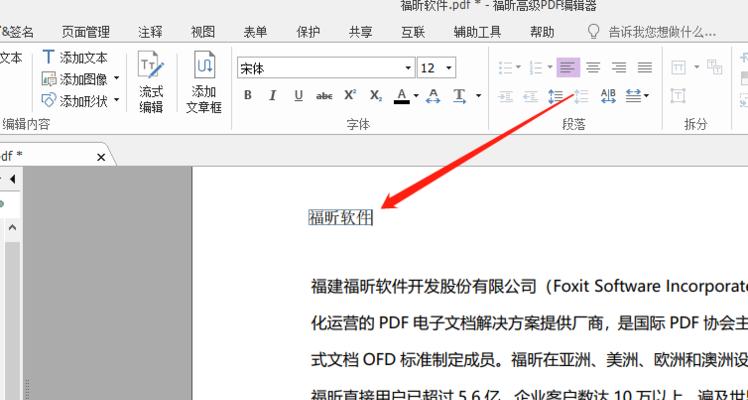748x400 pixels.
Task: Click line starting 化运营的 PDF
Action: point(530,323)
